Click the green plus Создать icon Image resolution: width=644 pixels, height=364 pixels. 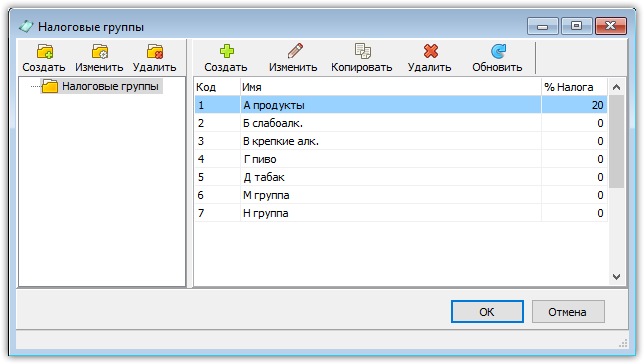(226, 51)
